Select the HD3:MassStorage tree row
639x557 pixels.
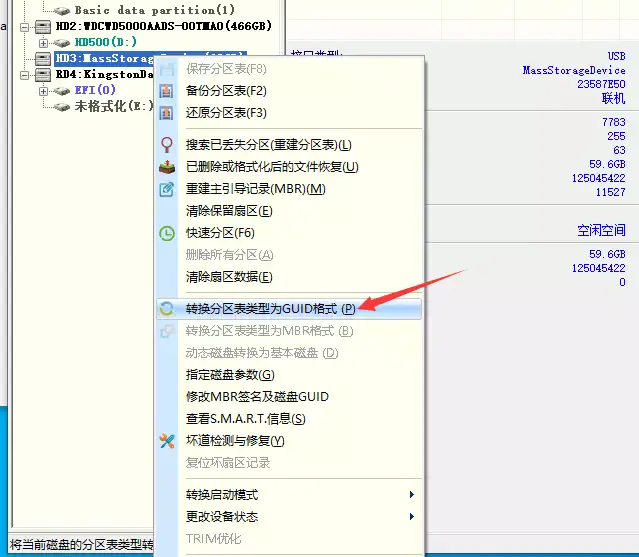(104, 59)
